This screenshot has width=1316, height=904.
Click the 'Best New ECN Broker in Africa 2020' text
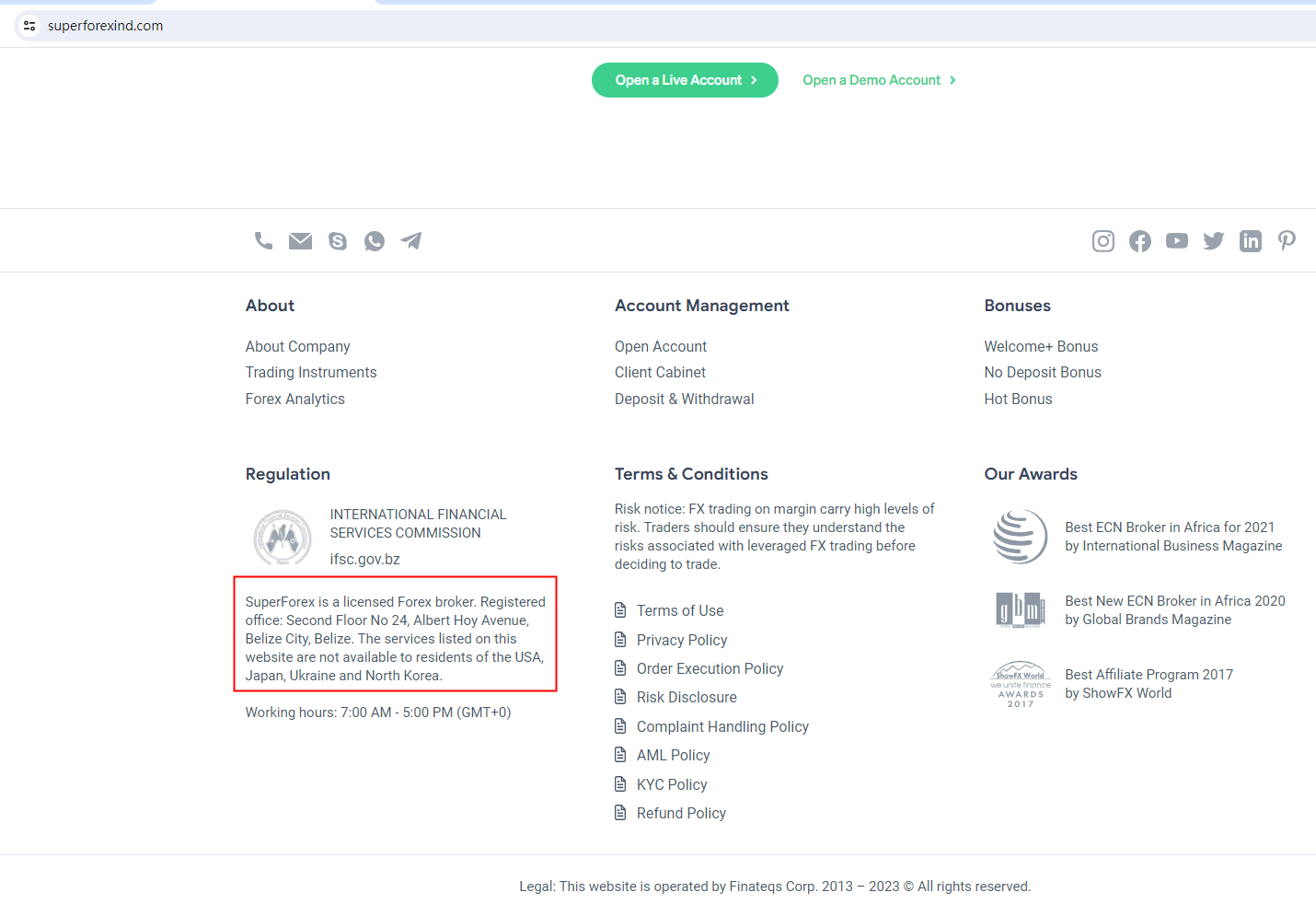tap(1175, 601)
